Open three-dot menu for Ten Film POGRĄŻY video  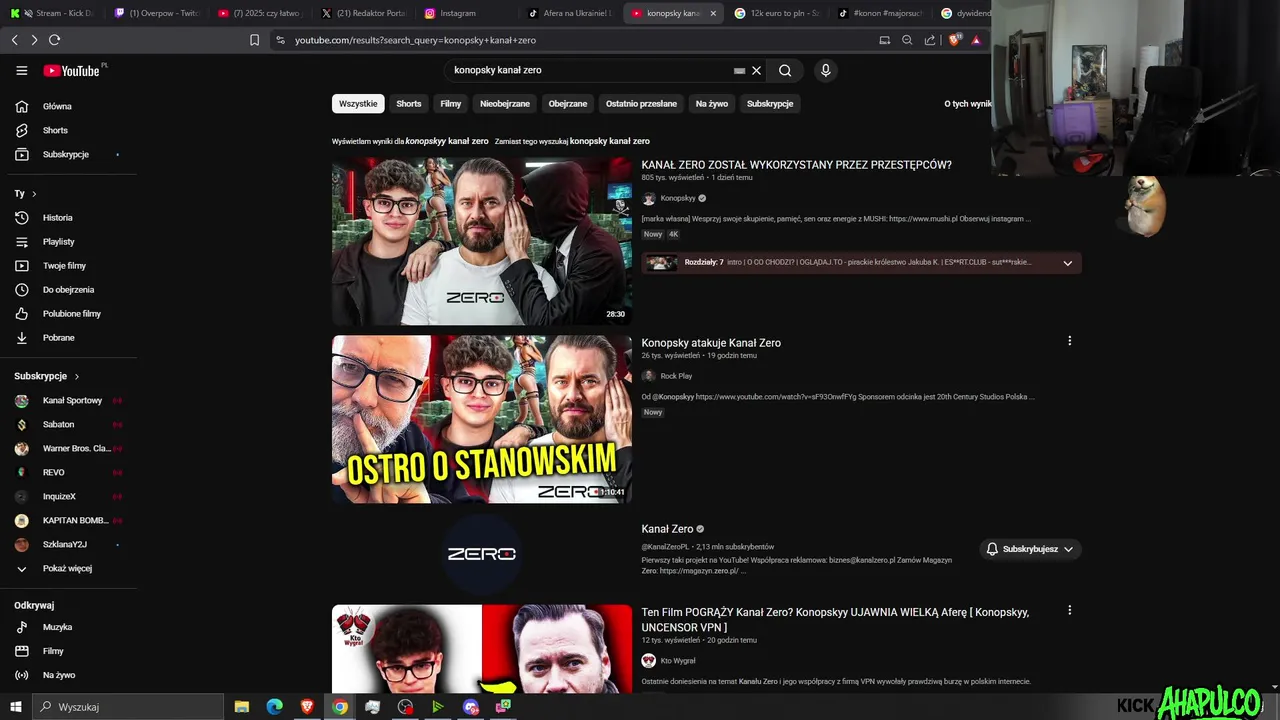[1069, 610]
